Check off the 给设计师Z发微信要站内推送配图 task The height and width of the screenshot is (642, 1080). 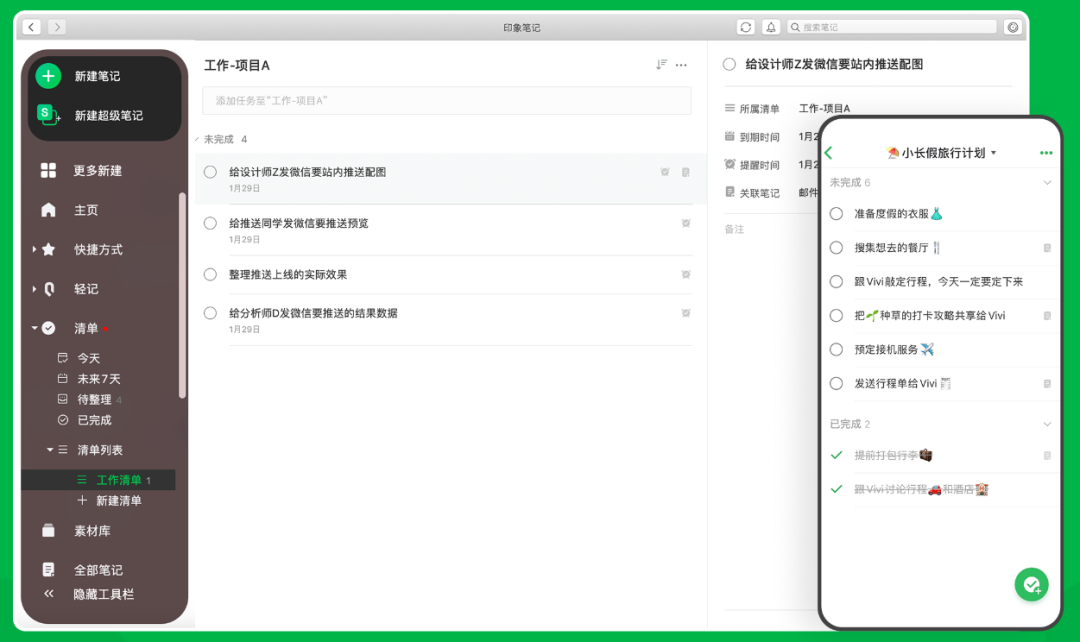pyautogui.click(x=209, y=172)
